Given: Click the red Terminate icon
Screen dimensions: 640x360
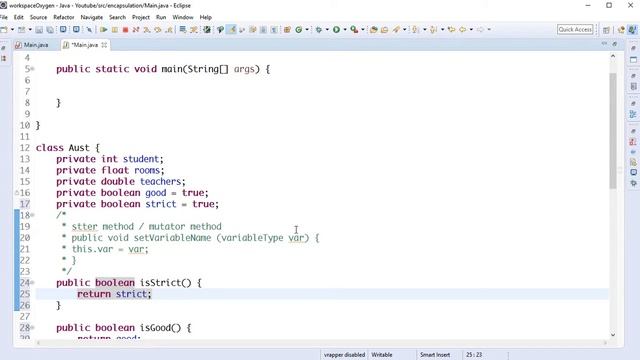Looking at the screenshot, I should [x=125, y=29].
